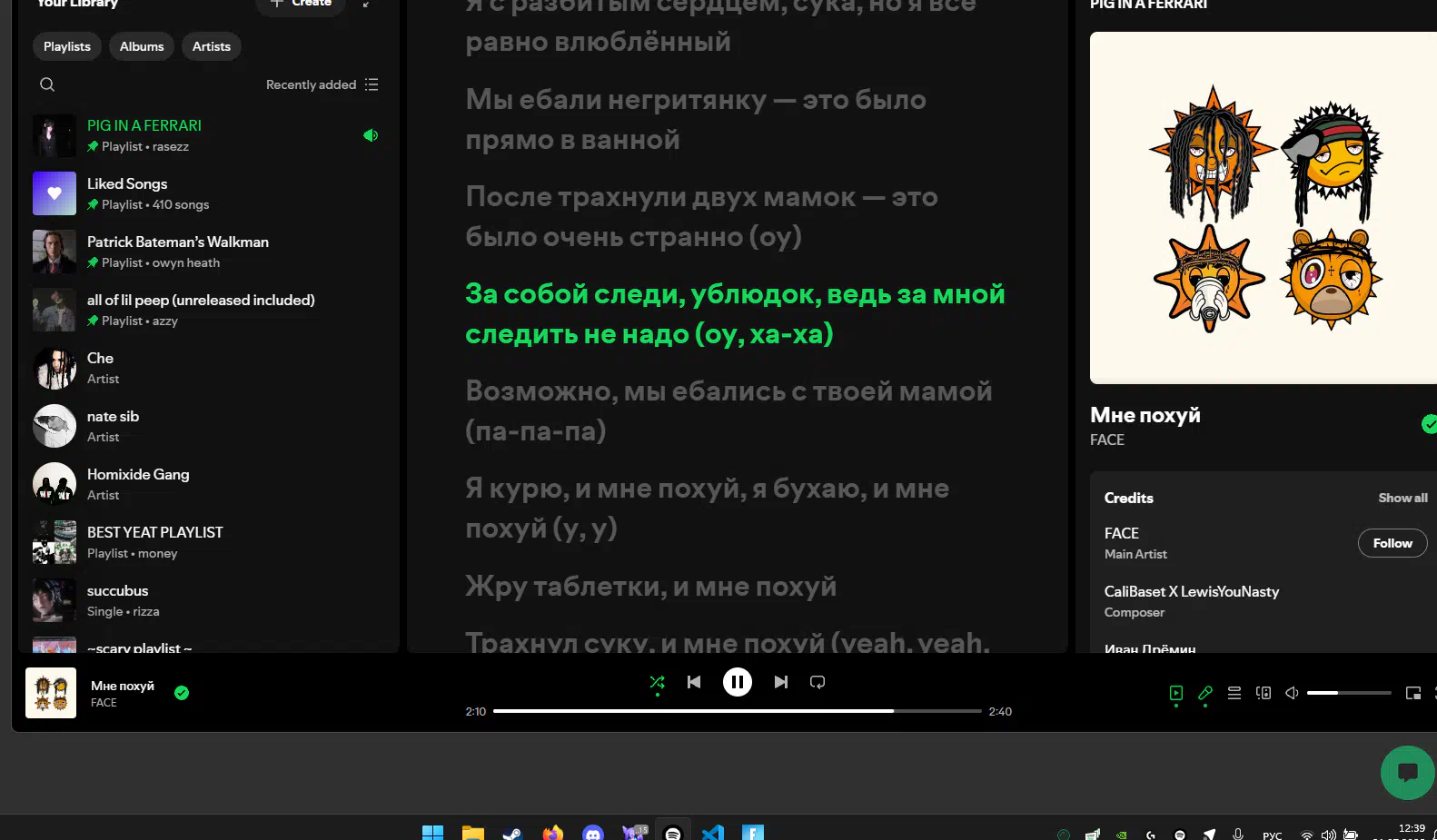
Task: Open the BEST YEAT PLAYLIST
Action: [207, 542]
